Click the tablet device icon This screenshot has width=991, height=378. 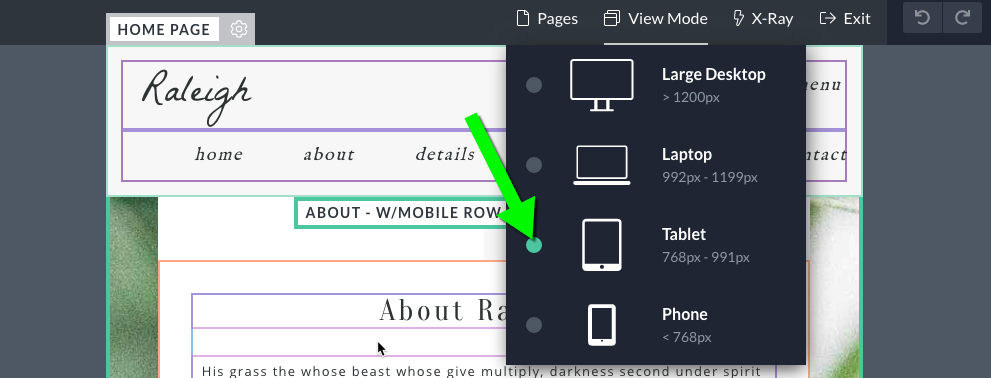[x=602, y=245]
